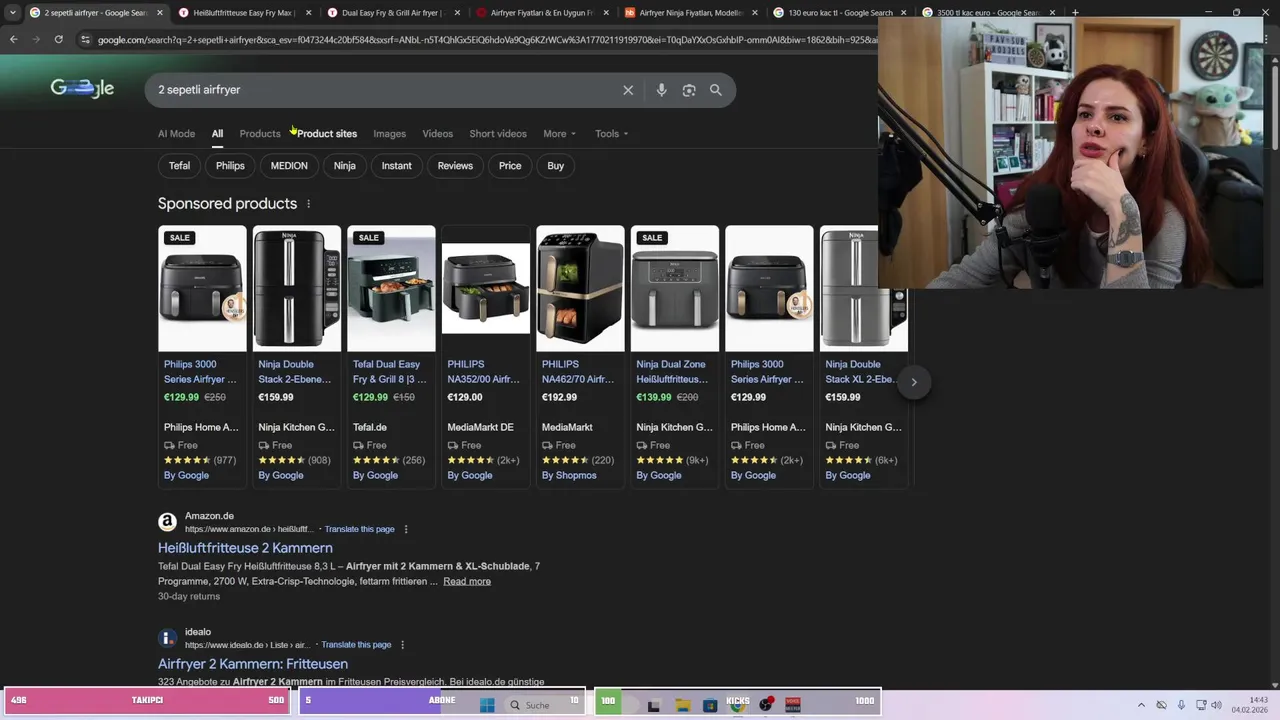Viewport: 1280px width, 720px height.
Task: Apply the Tefal filter chip
Action: tap(179, 166)
